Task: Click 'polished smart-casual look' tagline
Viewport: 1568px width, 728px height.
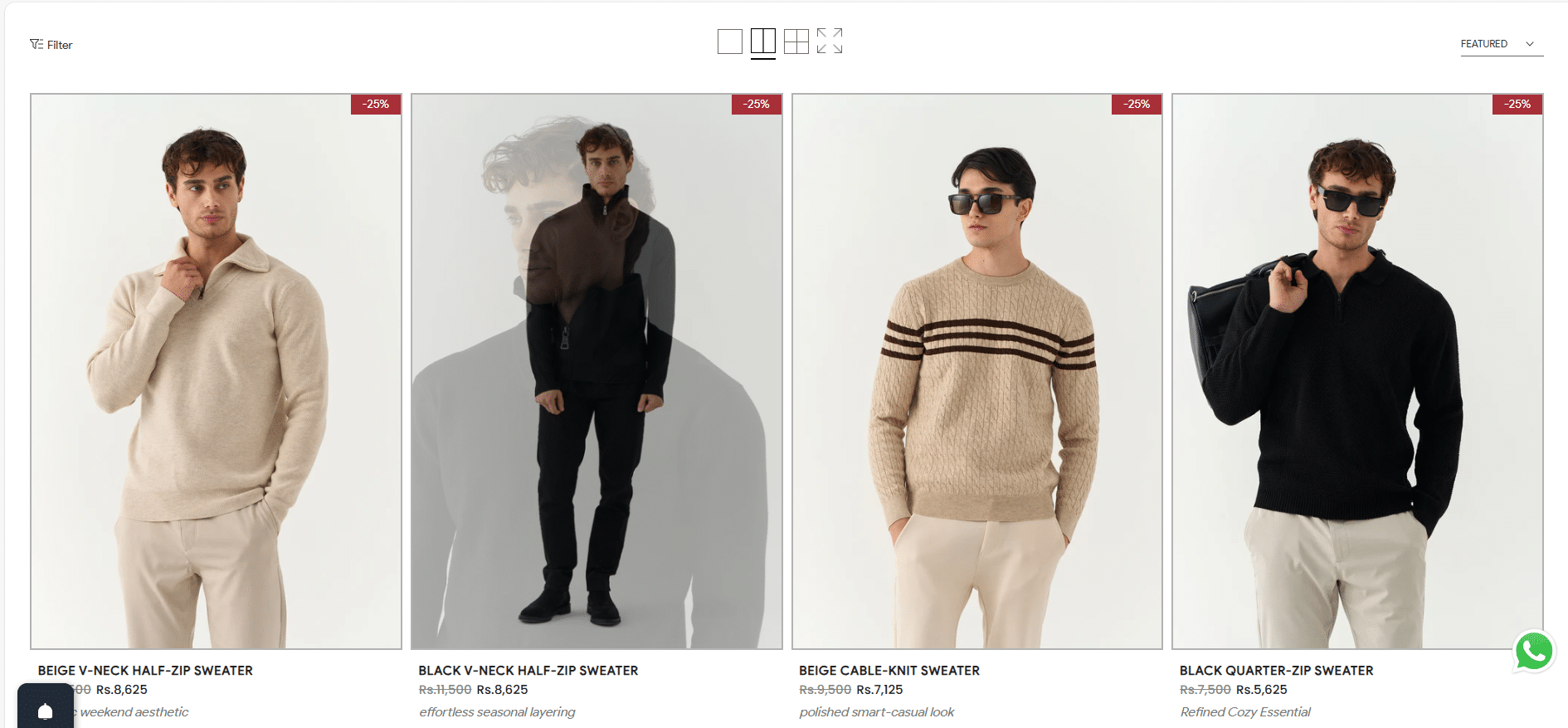Action: pyautogui.click(x=877, y=712)
